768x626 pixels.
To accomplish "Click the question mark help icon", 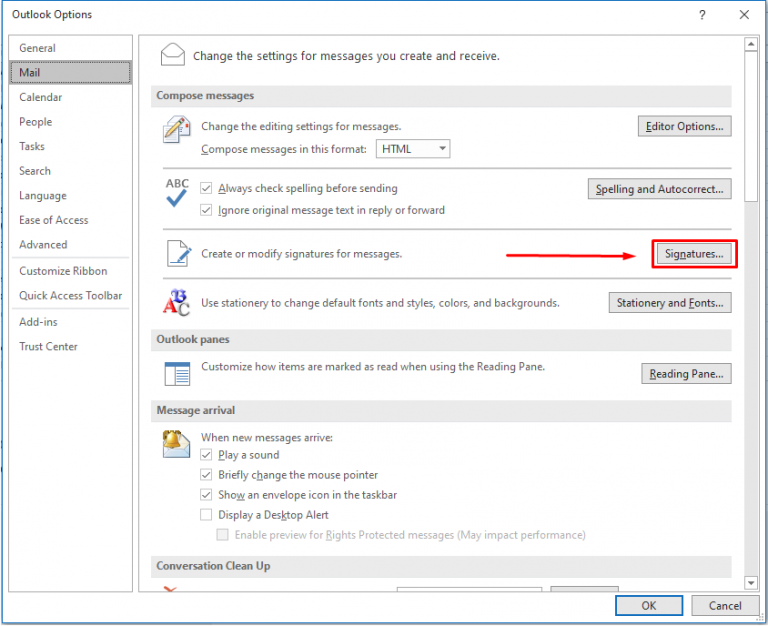I will [x=702, y=15].
